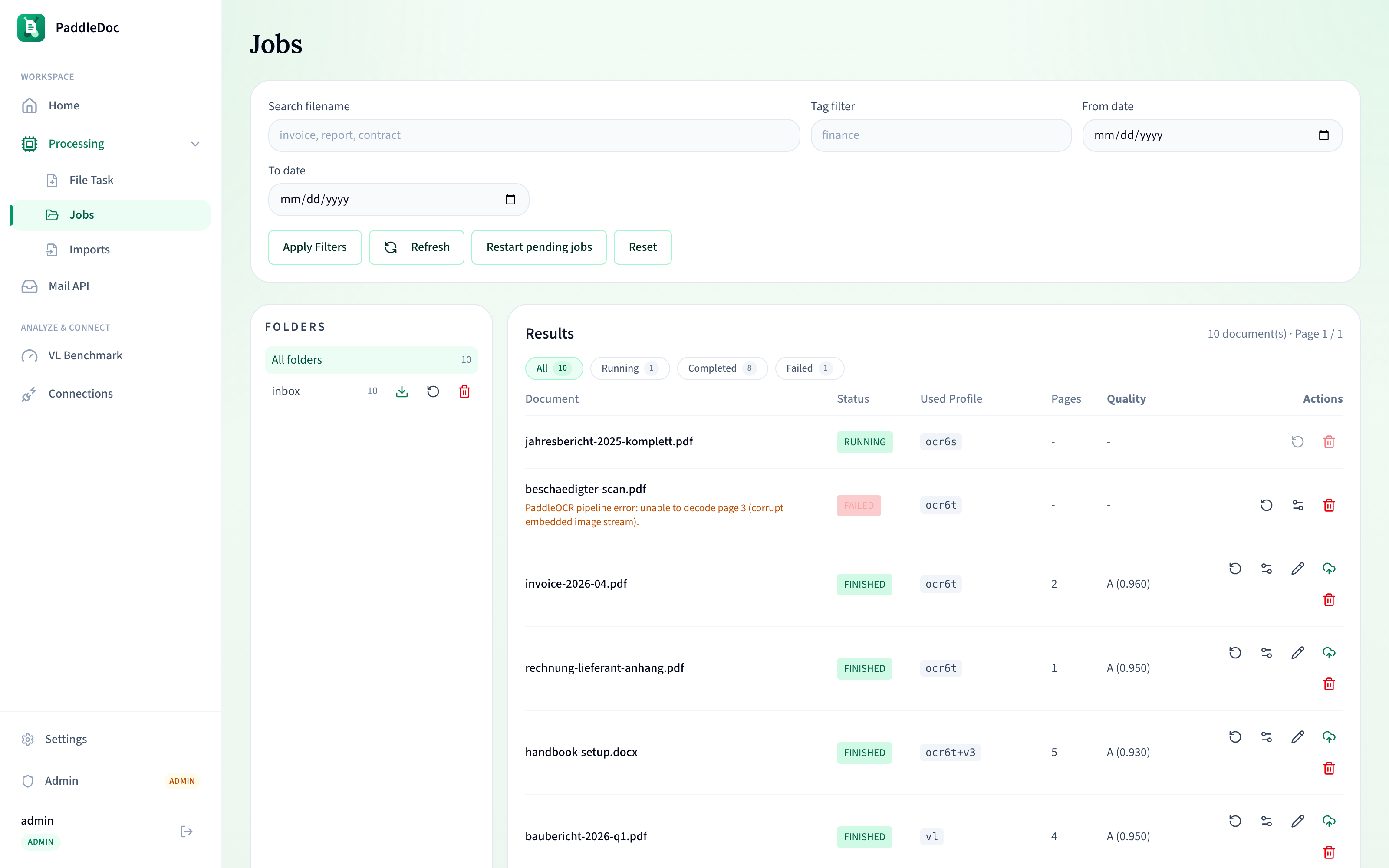Switch to the All results tab
This screenshot has width=1389, height=868.
tap(554, 368)
